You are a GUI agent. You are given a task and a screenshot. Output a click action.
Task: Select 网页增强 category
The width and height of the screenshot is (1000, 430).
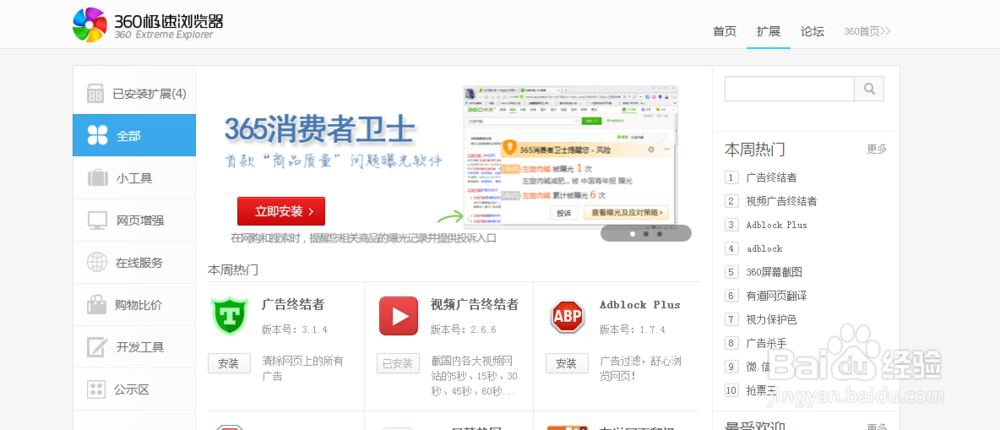[134, 220]
